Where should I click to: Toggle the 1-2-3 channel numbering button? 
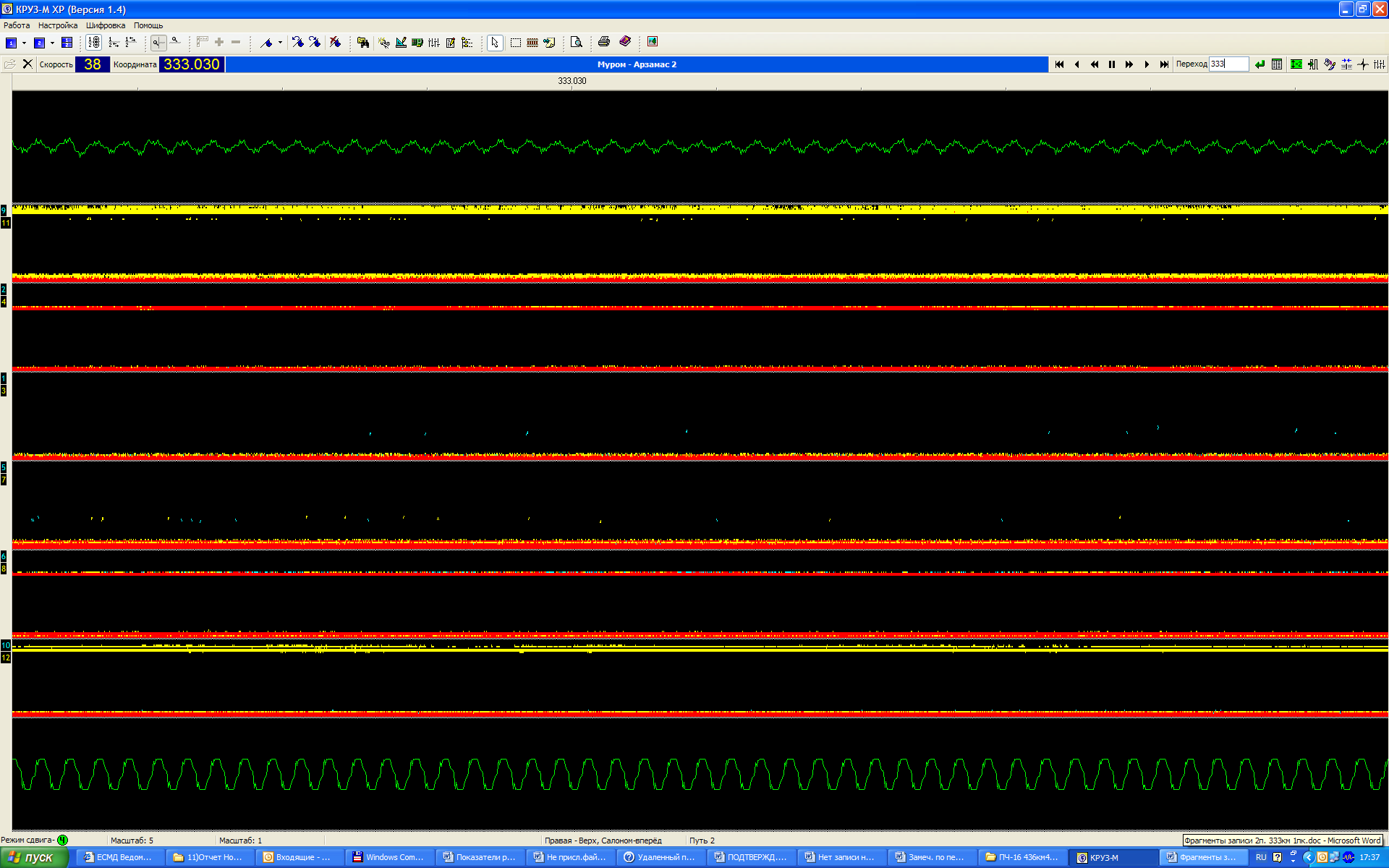click(94, 43)
